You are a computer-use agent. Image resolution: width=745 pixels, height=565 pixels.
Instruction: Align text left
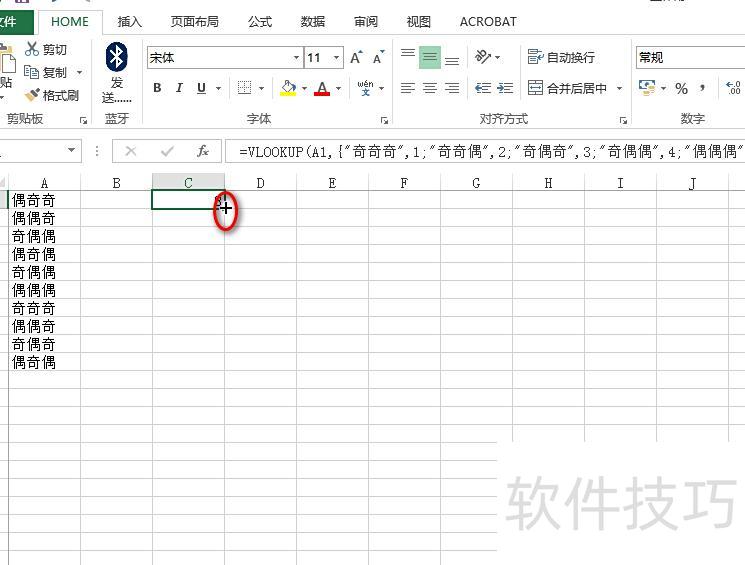[408, 88]
